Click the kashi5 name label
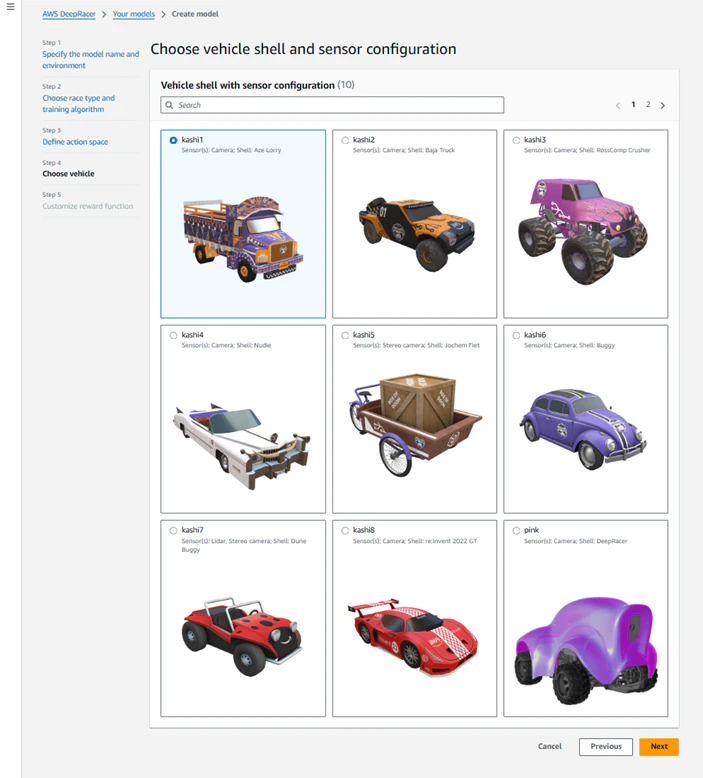Screen dimensions: 703x778 coord(364,335)
